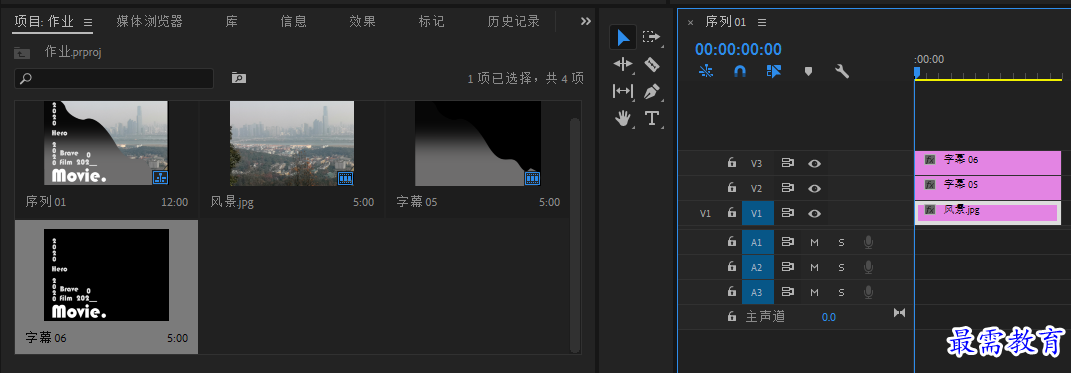Mute audio track A2
Viewport: 1071px width, 373px height.
click(x=814, y=267)
